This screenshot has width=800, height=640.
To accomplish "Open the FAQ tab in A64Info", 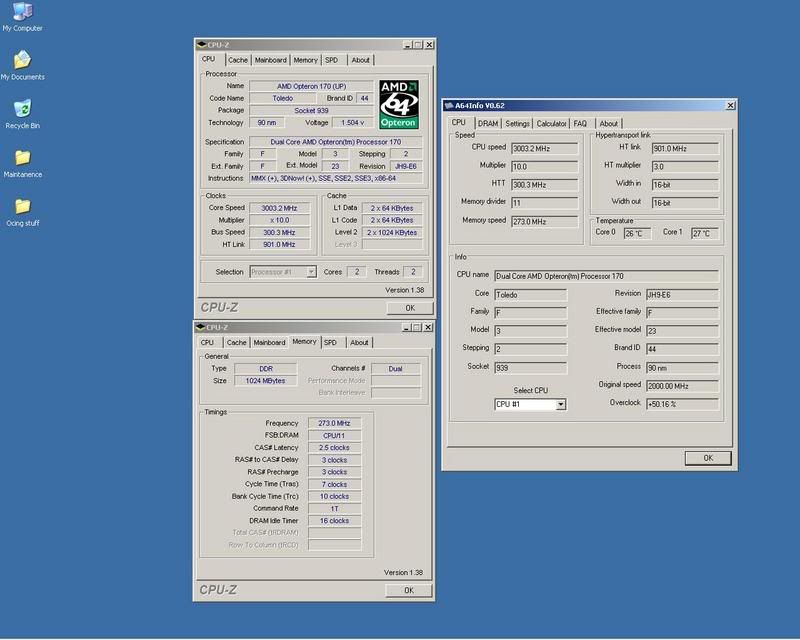I will coord(580,124).
